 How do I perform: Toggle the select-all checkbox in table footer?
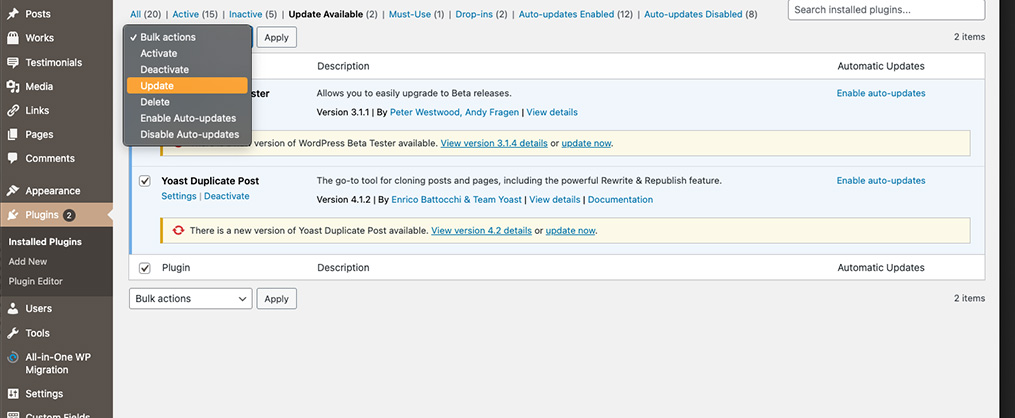[x=145, y=268]
